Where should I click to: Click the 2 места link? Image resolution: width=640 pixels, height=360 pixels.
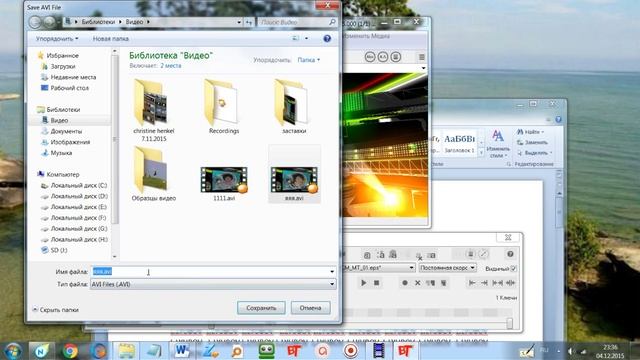(x=171, y=66)
